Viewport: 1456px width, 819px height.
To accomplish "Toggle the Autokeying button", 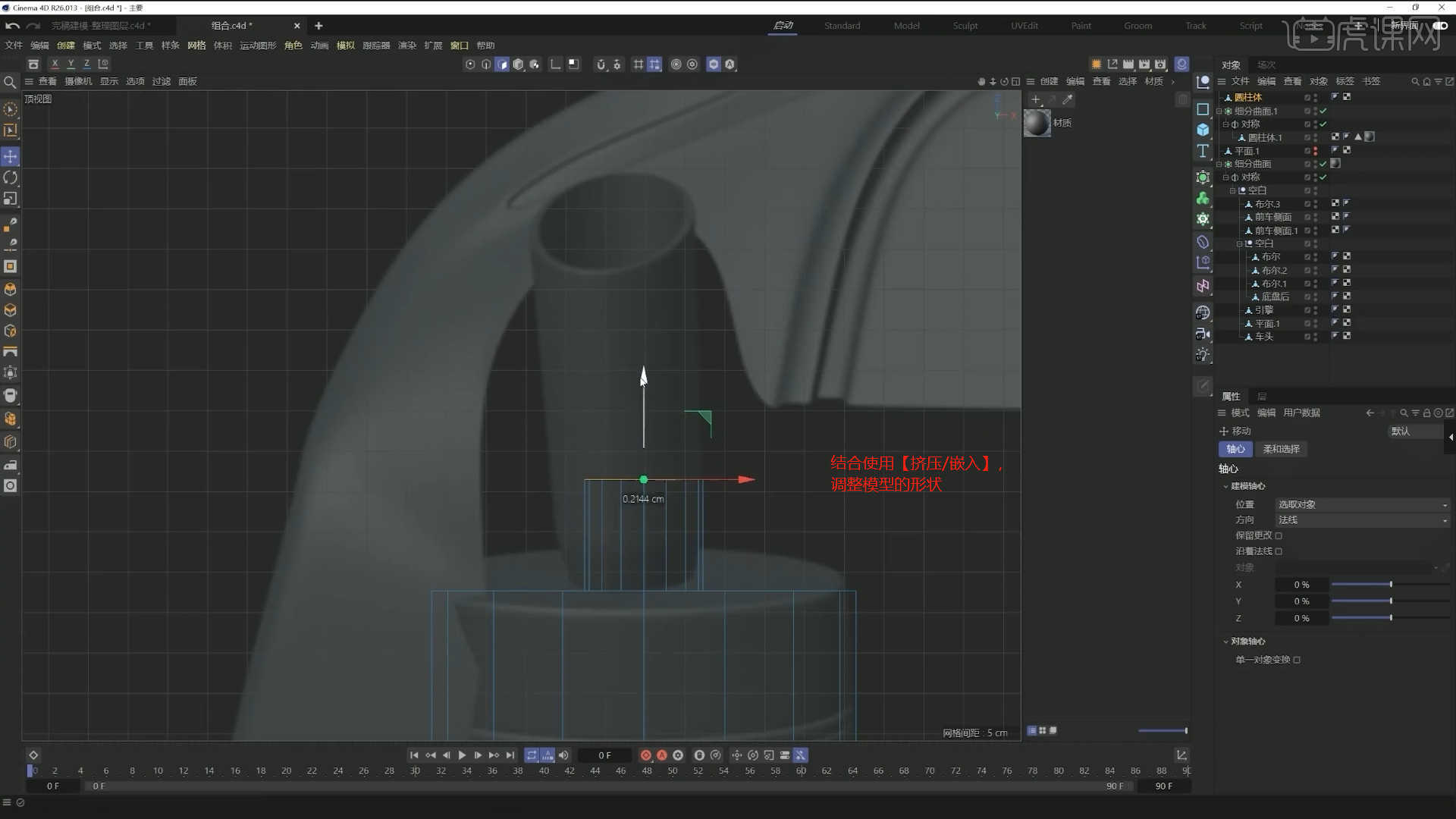I will click(662, 755).
